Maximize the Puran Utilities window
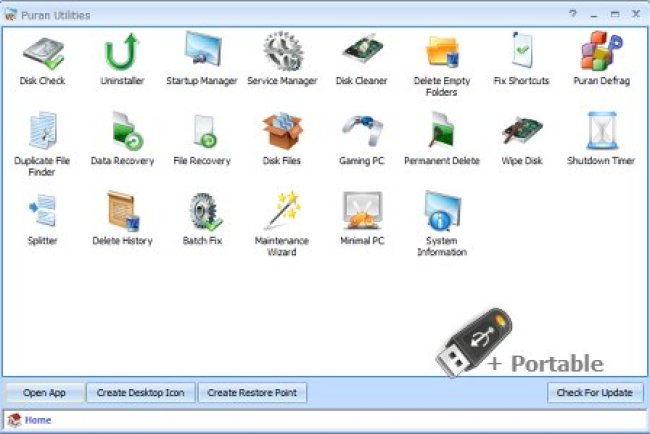This screenshot has width=650, height=434. [x=615, y=14]
